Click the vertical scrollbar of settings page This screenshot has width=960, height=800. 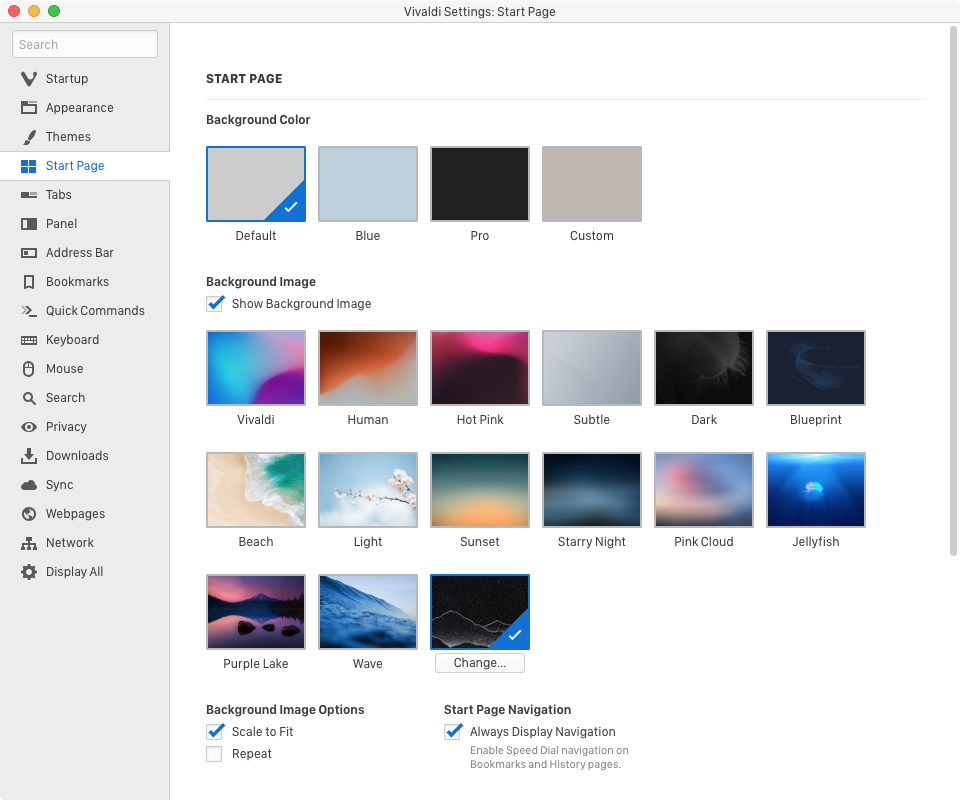(x=953, y=291)
